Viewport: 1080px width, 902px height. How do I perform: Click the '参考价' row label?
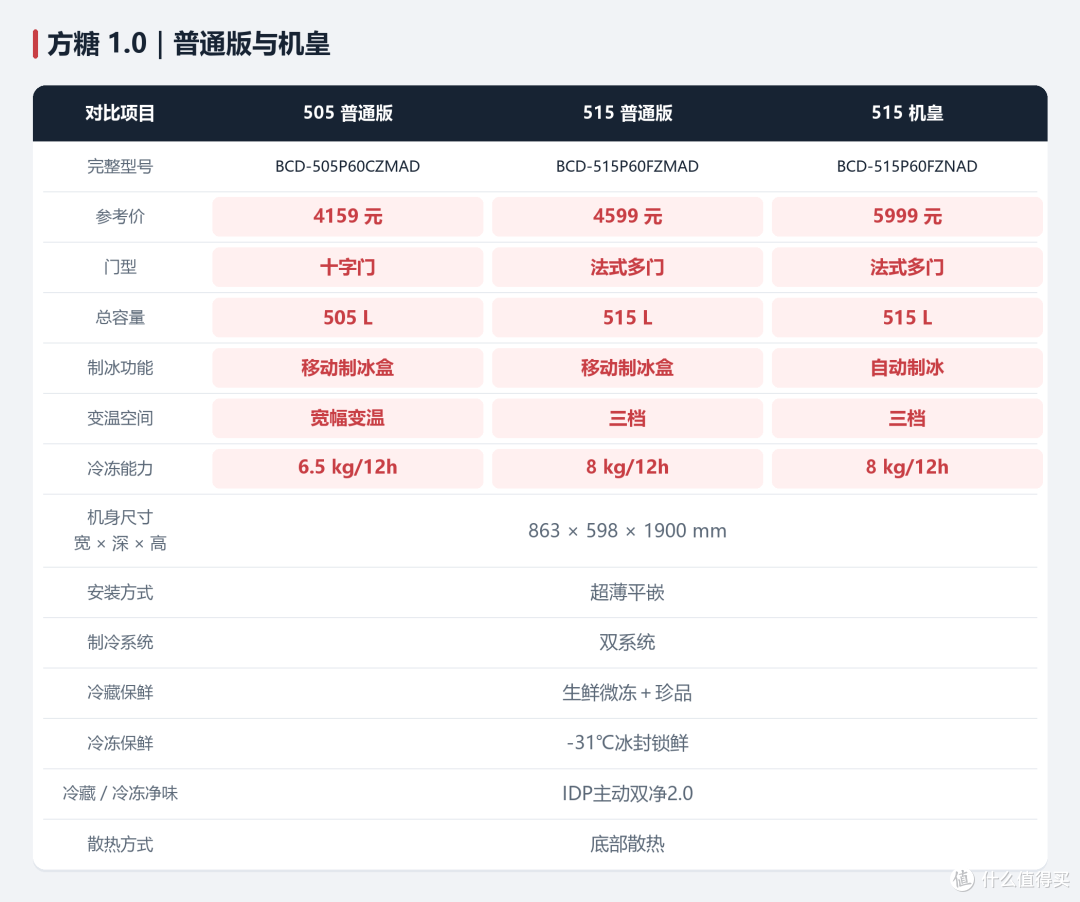[x=120, y=216]
